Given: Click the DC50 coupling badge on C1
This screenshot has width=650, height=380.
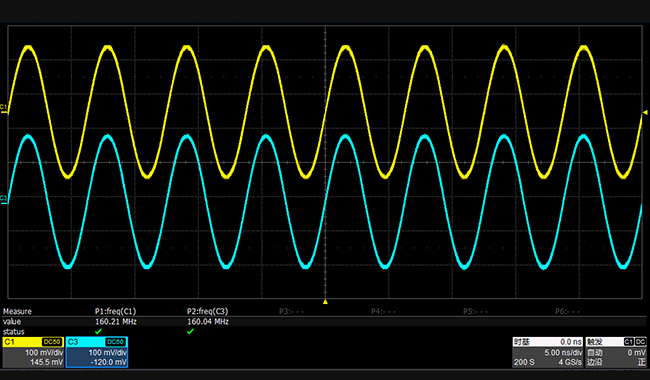Looking at the screenshot, I should tap(52, 342).
